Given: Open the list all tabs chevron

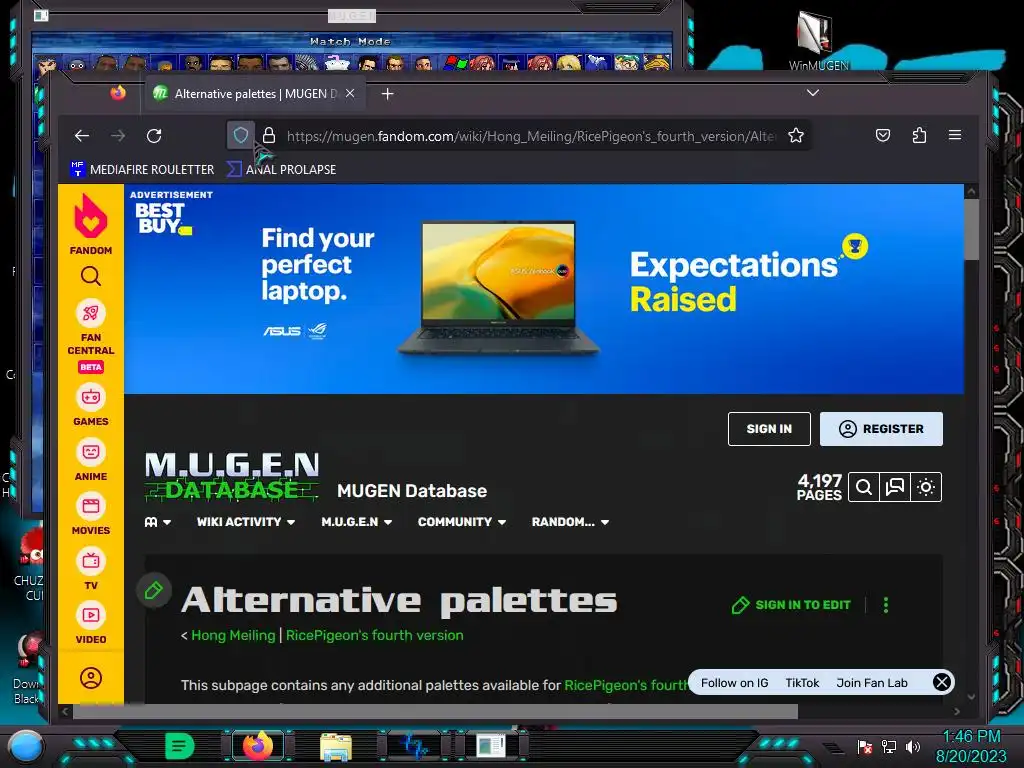Looking at the screenshot, I should click(x=812, y=93).
